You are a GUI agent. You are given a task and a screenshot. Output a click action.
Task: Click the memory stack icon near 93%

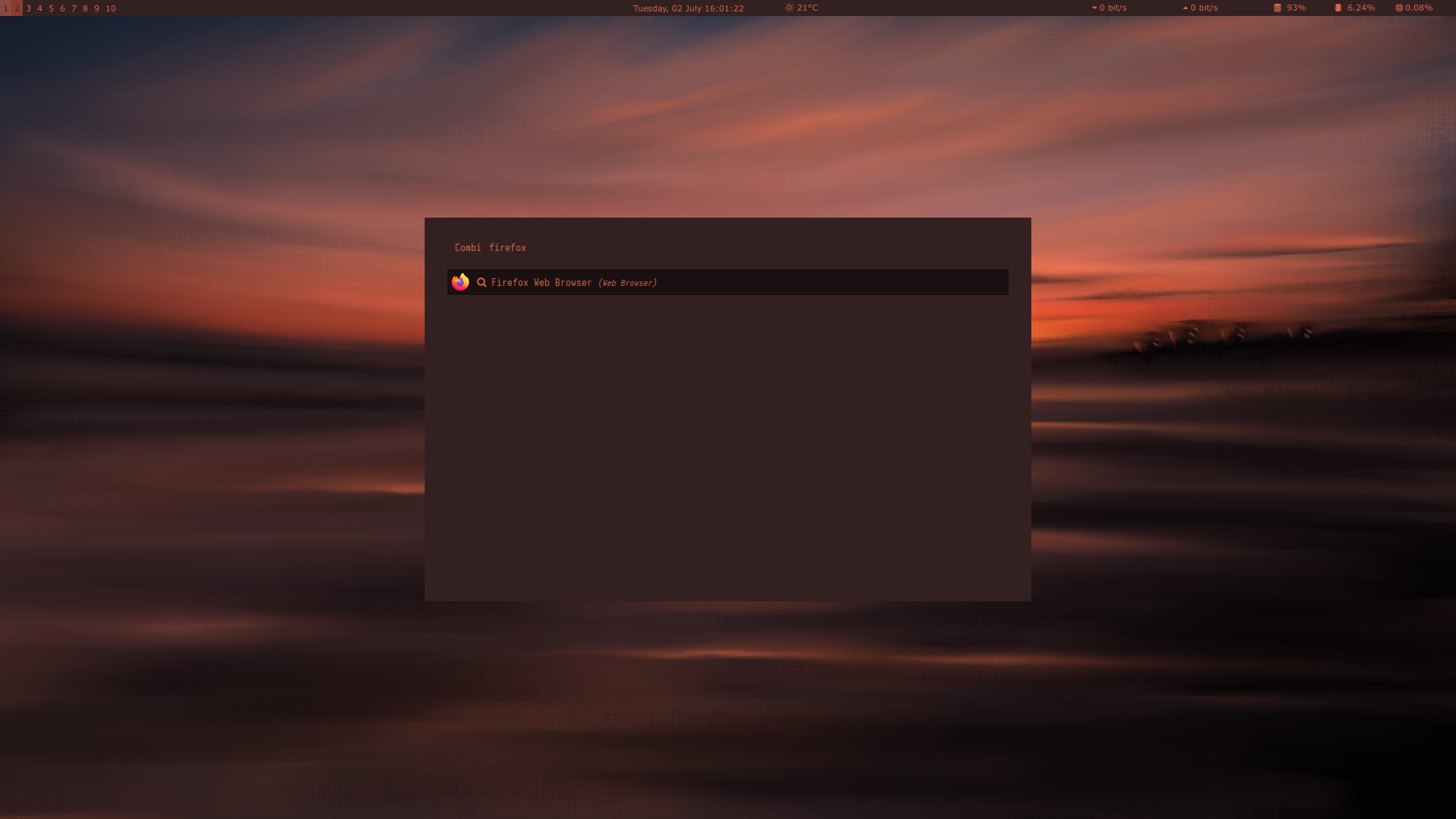(1276, 8)
